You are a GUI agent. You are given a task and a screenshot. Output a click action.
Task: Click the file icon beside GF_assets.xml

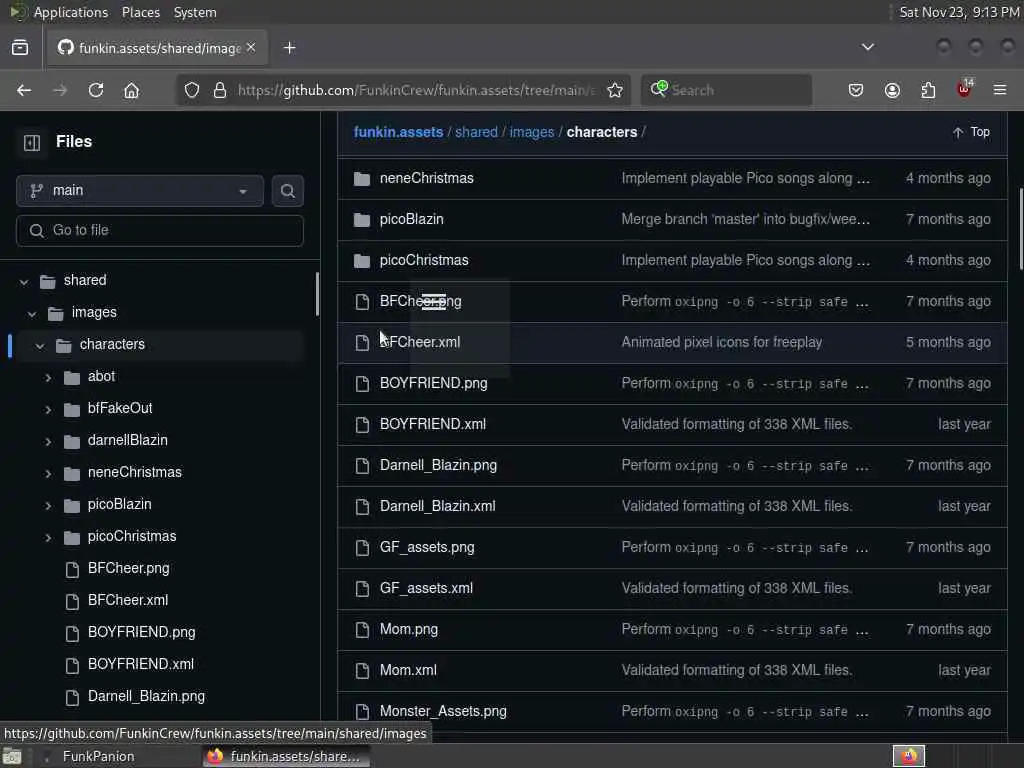[x=362, y=588]
